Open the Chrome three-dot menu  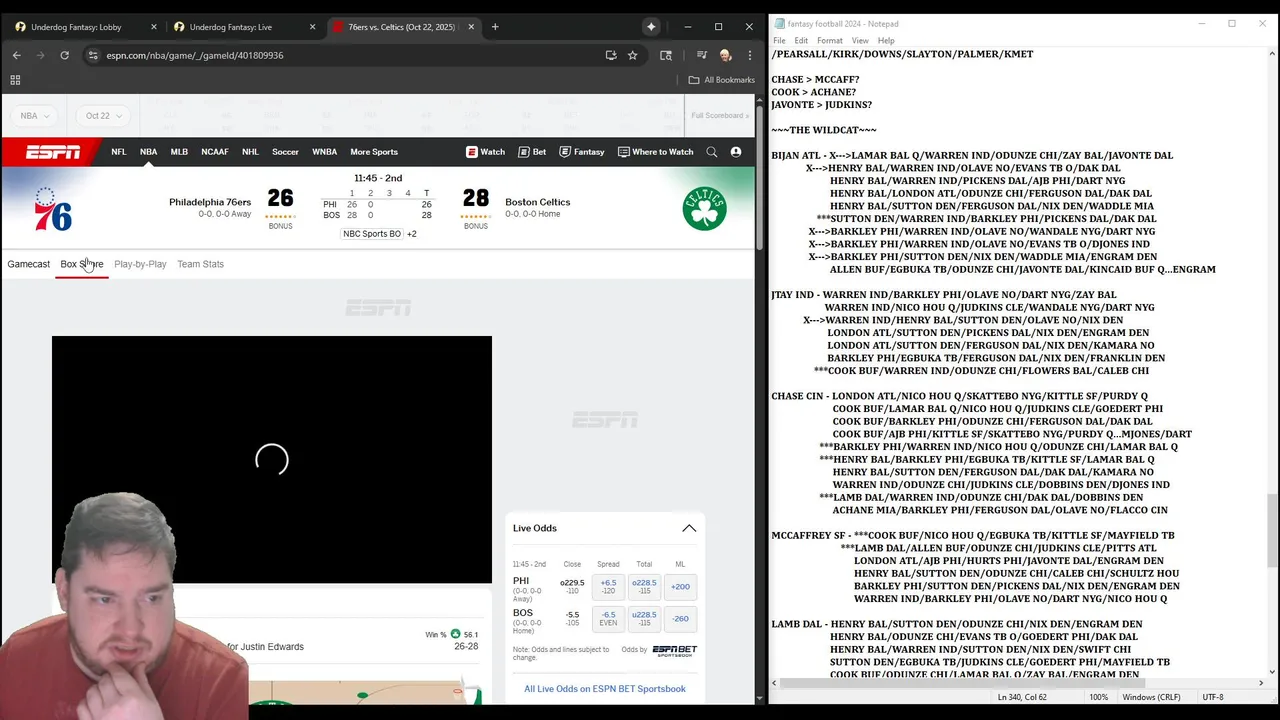point(749,55)
